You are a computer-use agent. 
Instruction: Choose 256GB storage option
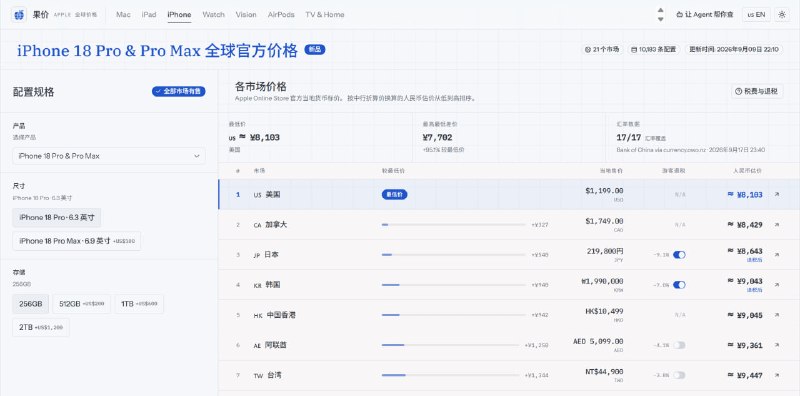pos(31,304)
